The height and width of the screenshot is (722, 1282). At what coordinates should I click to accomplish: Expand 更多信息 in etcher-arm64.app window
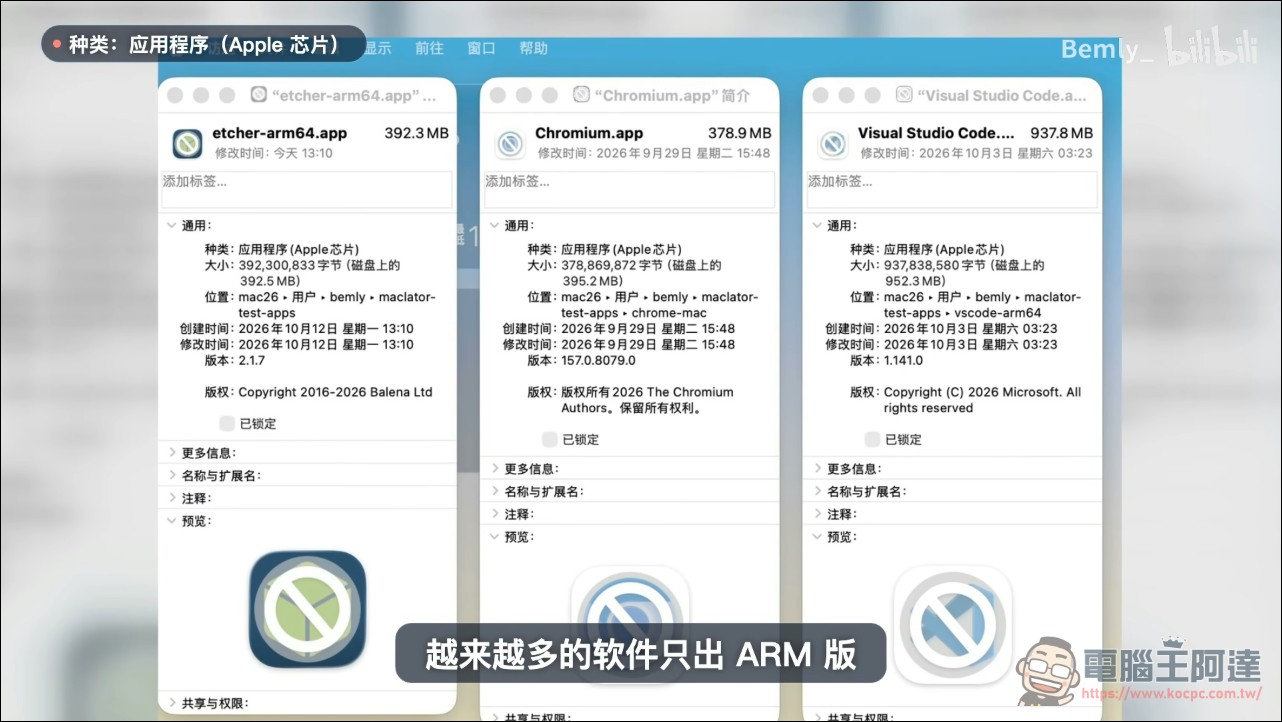coord(171,453)
